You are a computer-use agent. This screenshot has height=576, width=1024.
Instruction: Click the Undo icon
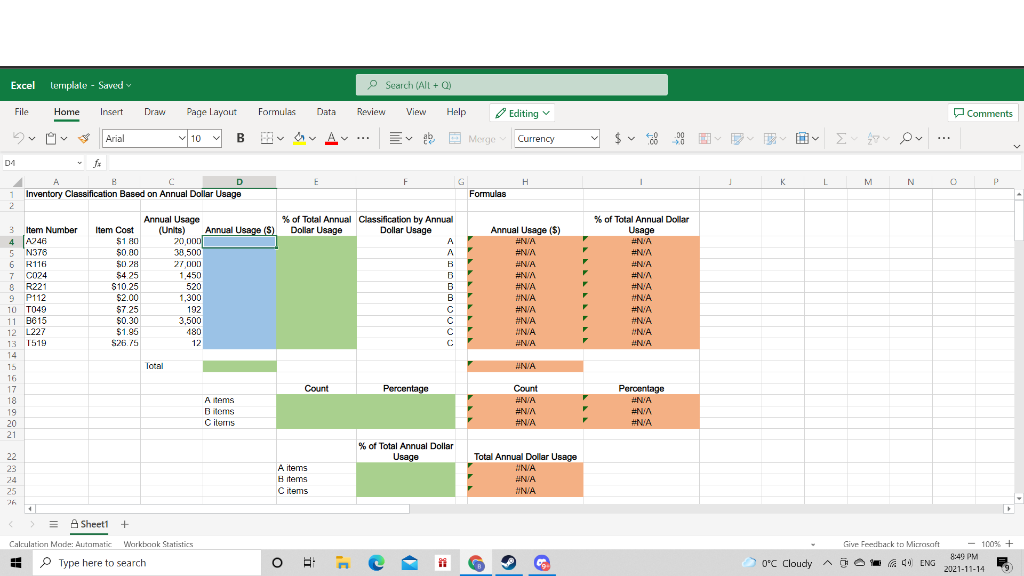17,139
